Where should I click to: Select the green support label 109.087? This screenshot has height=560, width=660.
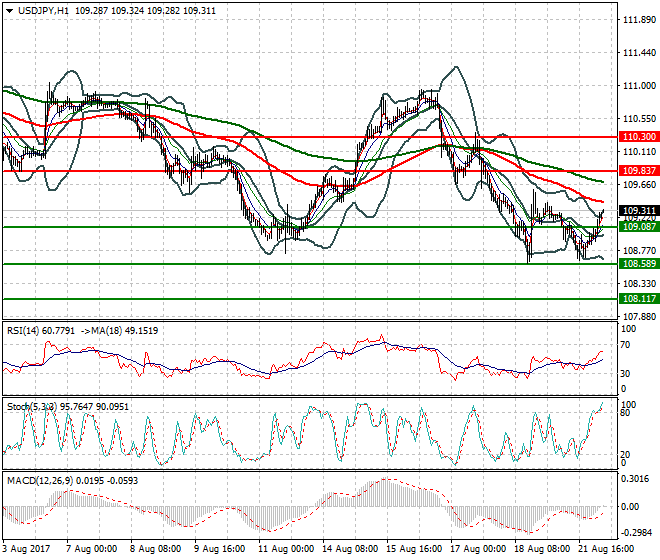[639, 227]
